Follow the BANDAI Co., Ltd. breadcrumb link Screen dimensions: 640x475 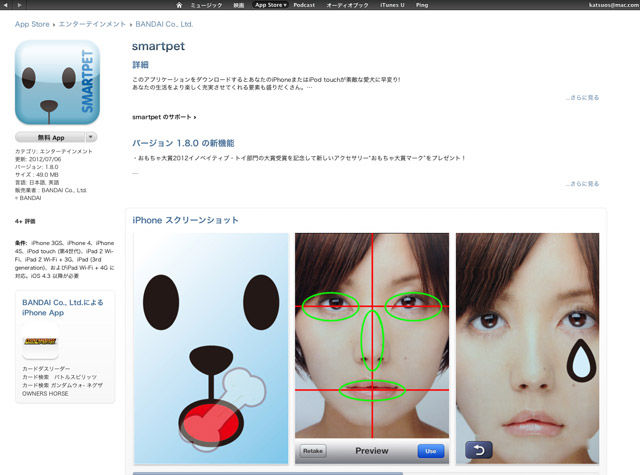pos(164,24)
